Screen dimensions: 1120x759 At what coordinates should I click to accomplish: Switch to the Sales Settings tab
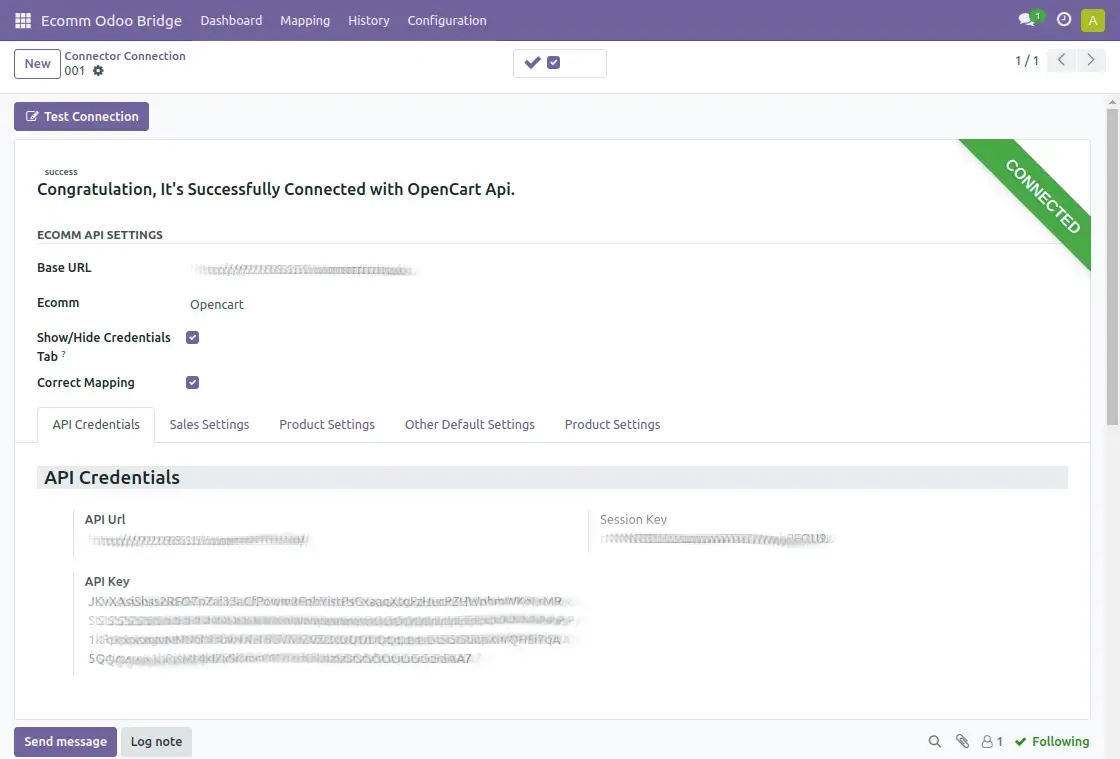209,424
